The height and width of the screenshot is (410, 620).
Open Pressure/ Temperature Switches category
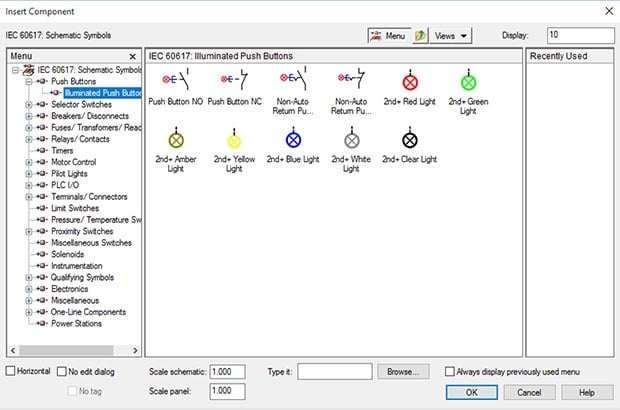click(96, 220)
